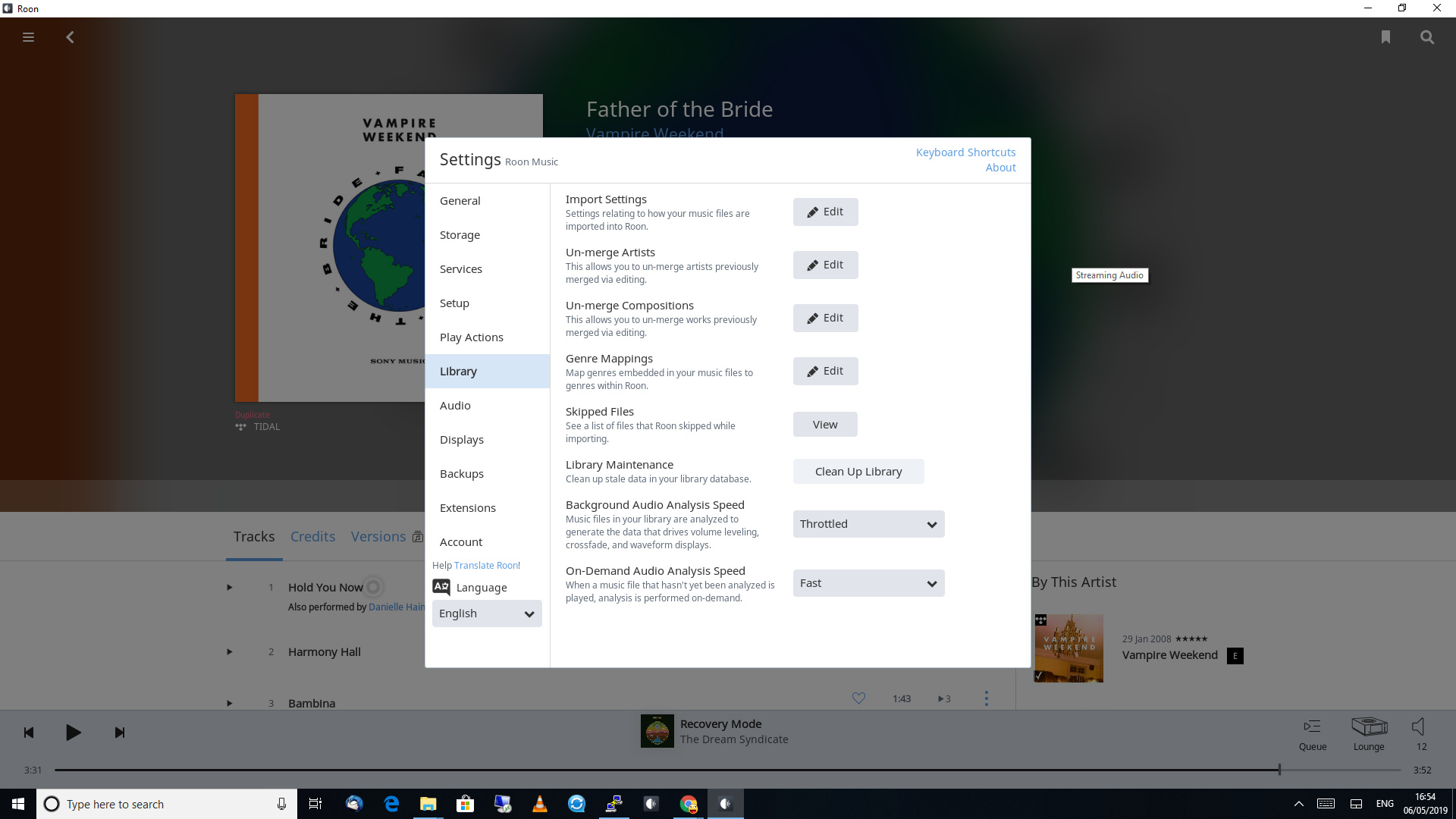Screen dimensions: 1456x819
Task: Edit Un-merge Artists
Action: [825, 265]
